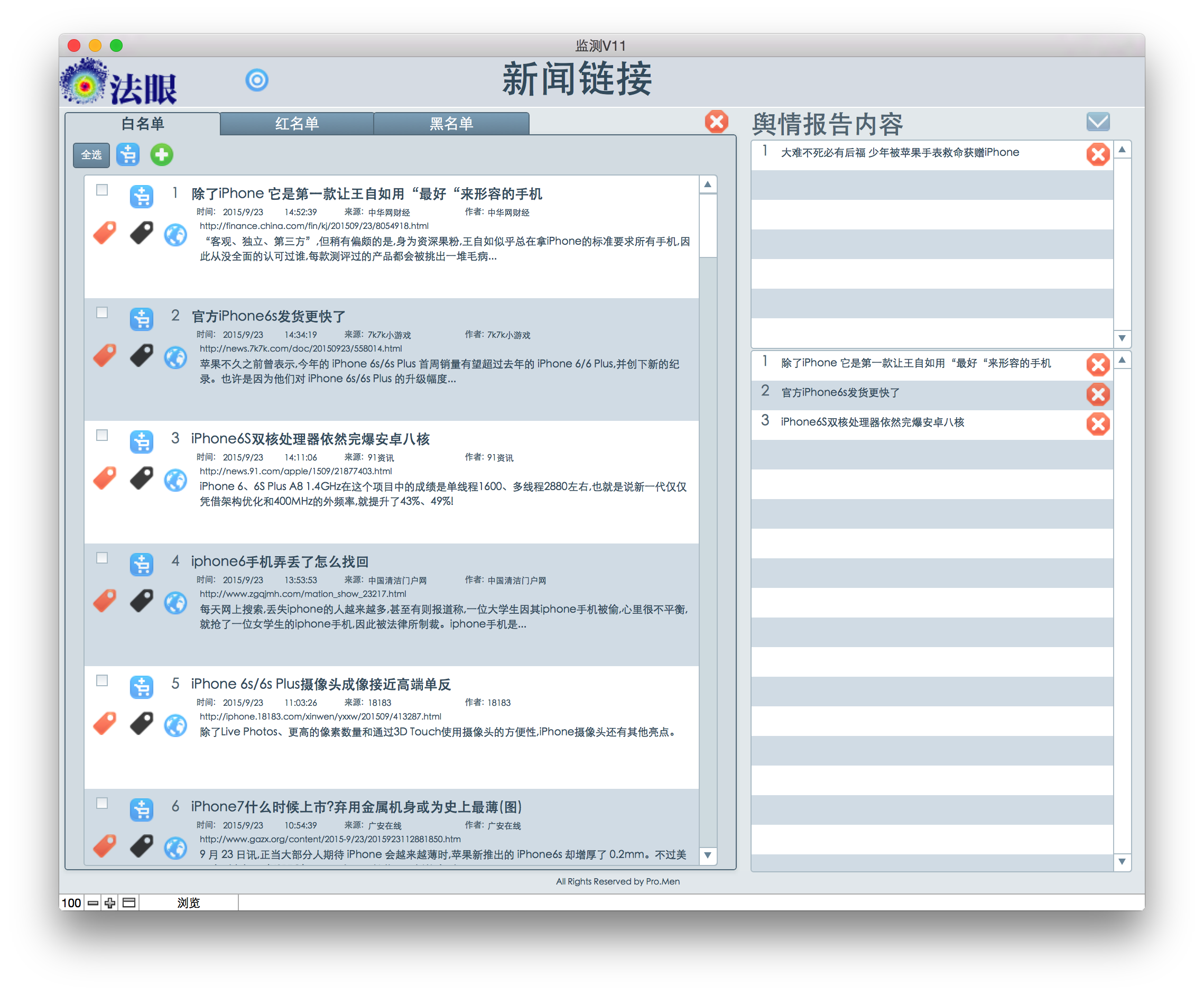The height and width of the screenshot is (995, 1204).
Task: Click zoom out minus in status bar
Action: [x=93, y=902]
